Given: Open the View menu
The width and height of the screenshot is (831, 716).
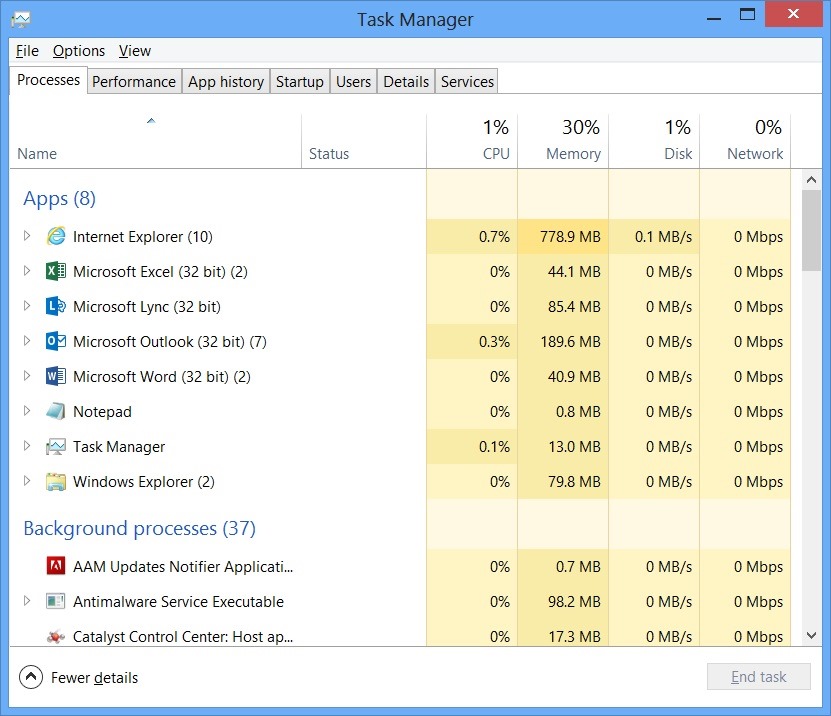Looking at the screenshot, I should [134, 50].
